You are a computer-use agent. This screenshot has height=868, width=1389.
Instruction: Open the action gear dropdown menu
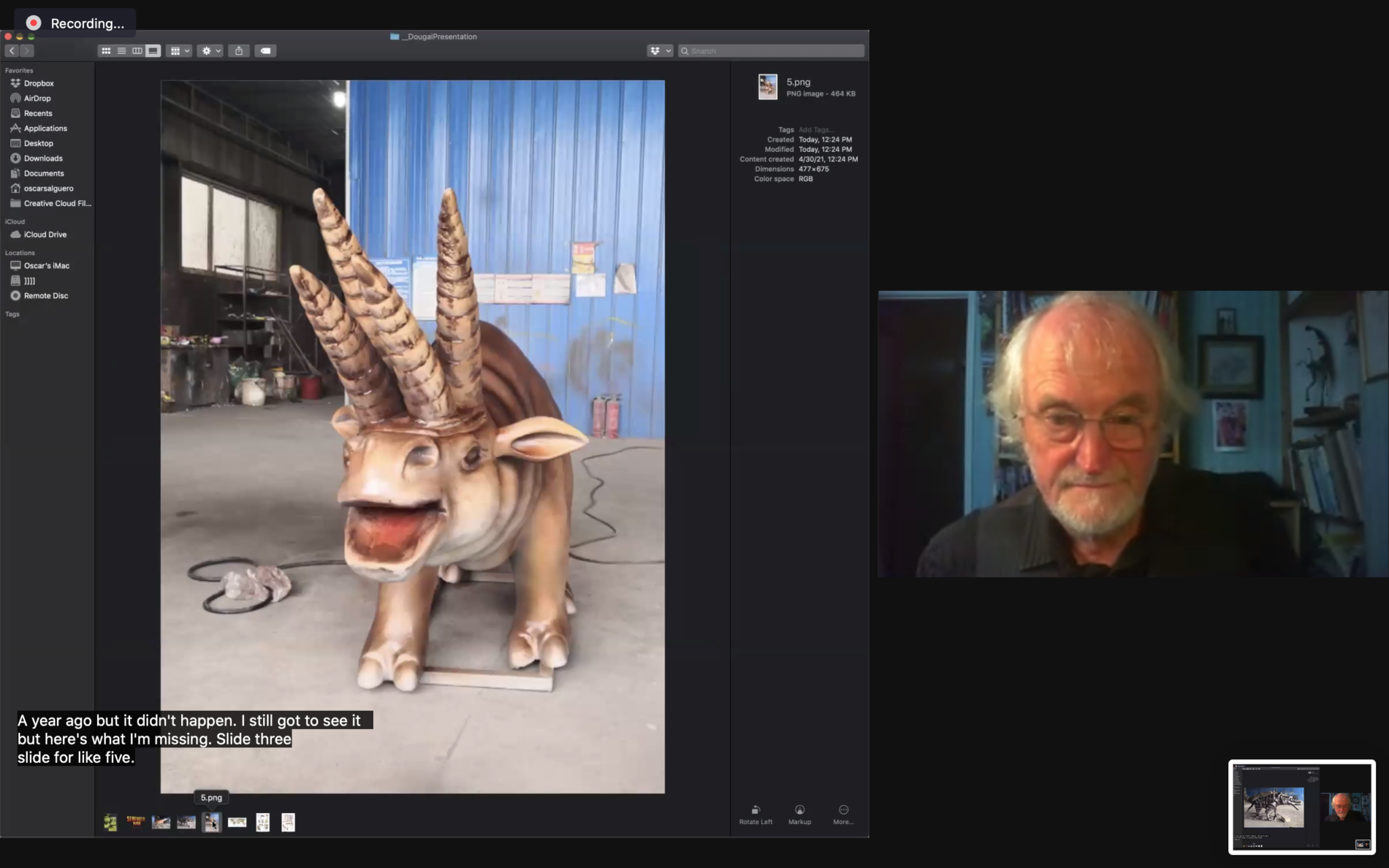pyautogui.click(x=209, y=51)
